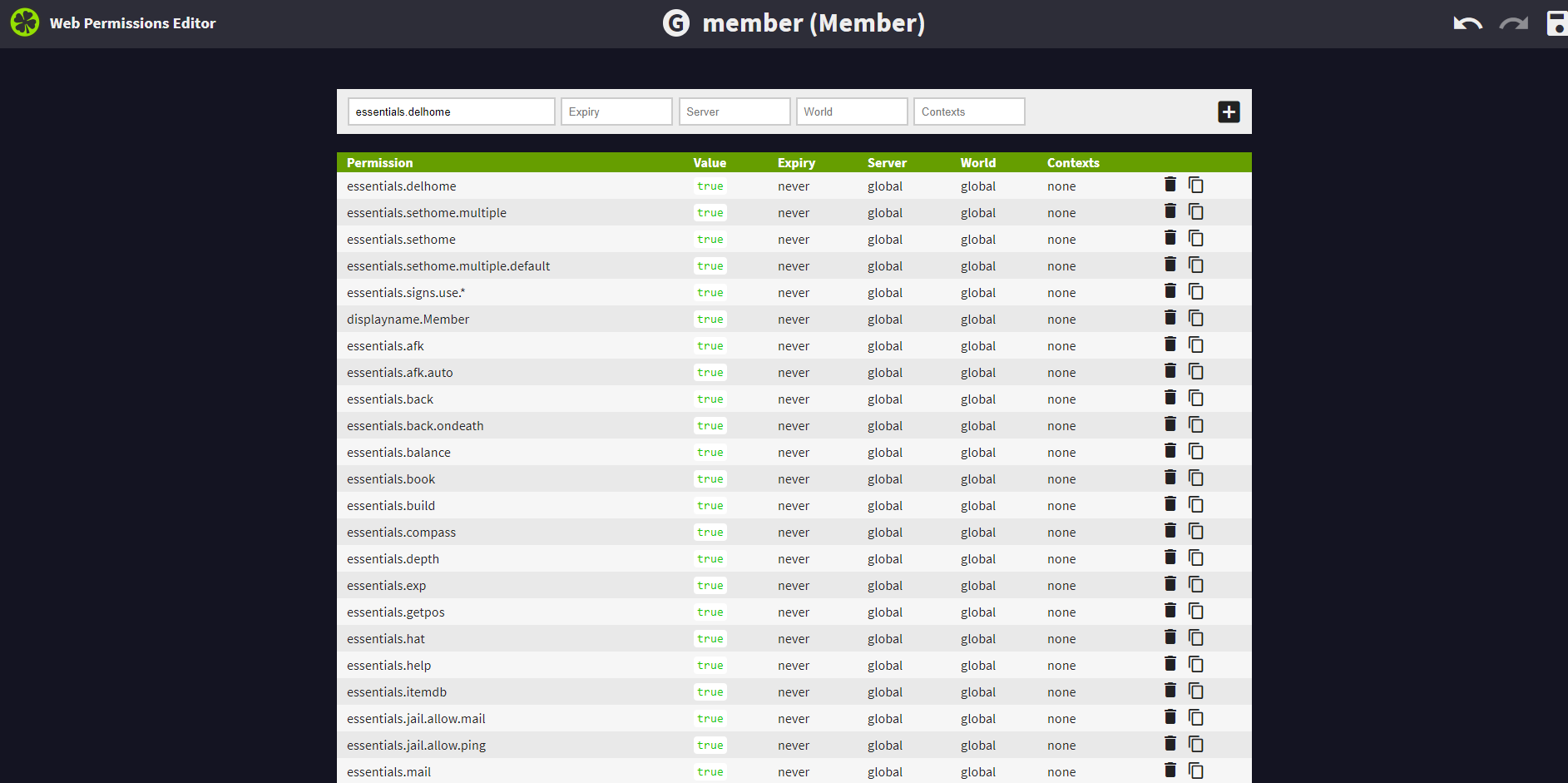This screenshot has height=783, width=1568.
Task: Copy the essentials.afk permission
Action: tap(1196, 344)
